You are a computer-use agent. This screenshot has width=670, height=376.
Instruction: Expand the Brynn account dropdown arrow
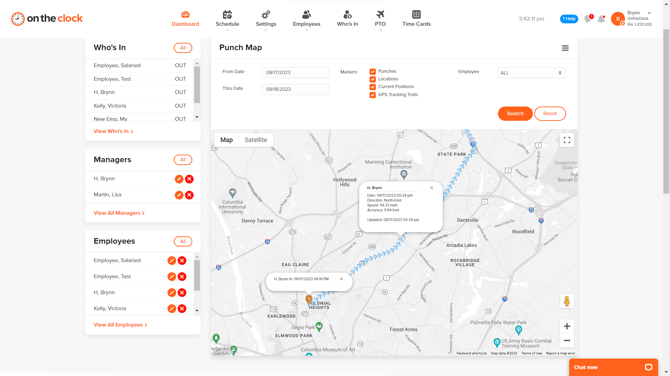(649, 13)
